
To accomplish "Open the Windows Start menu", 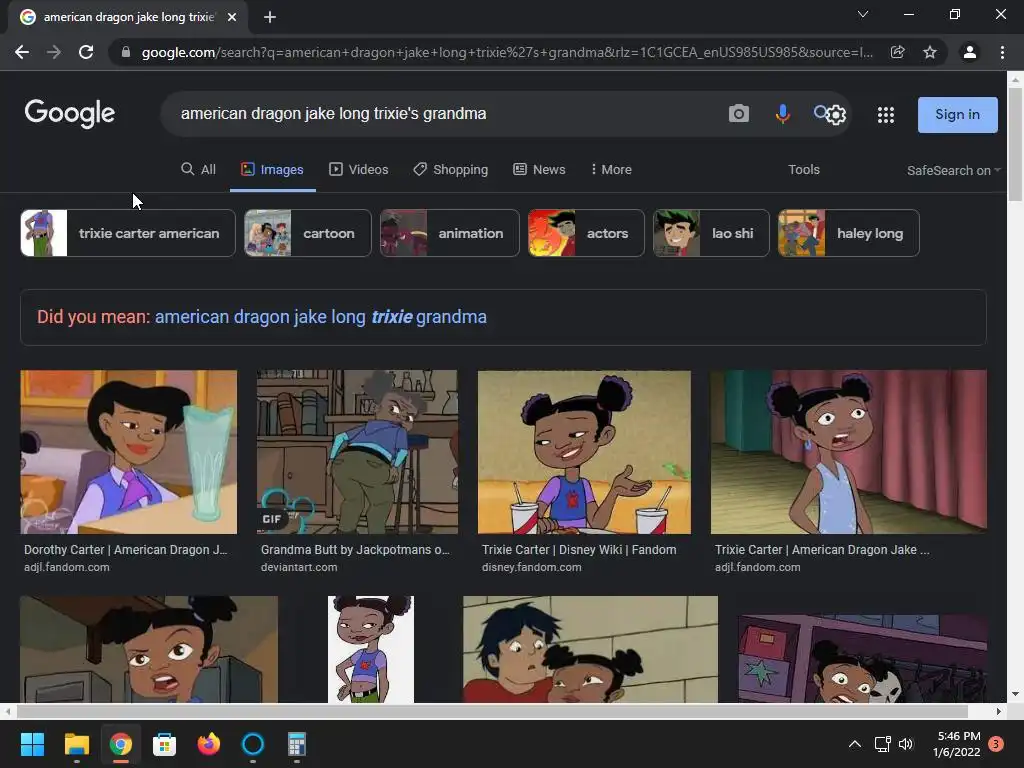I will (x=32, y=744).
